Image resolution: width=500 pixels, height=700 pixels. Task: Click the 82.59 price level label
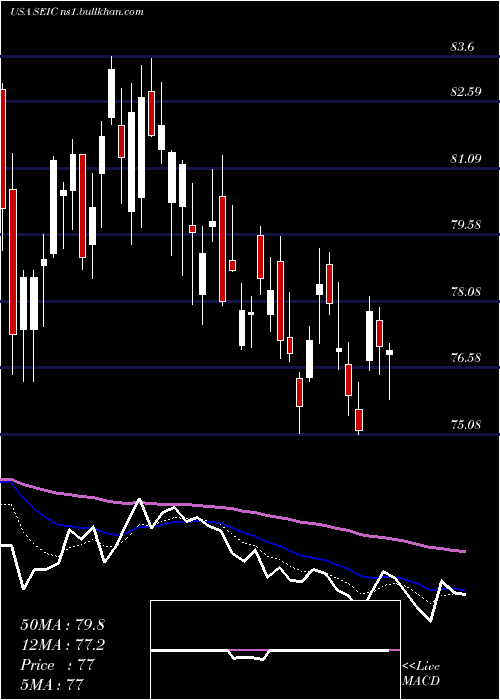tap(466, 92)
